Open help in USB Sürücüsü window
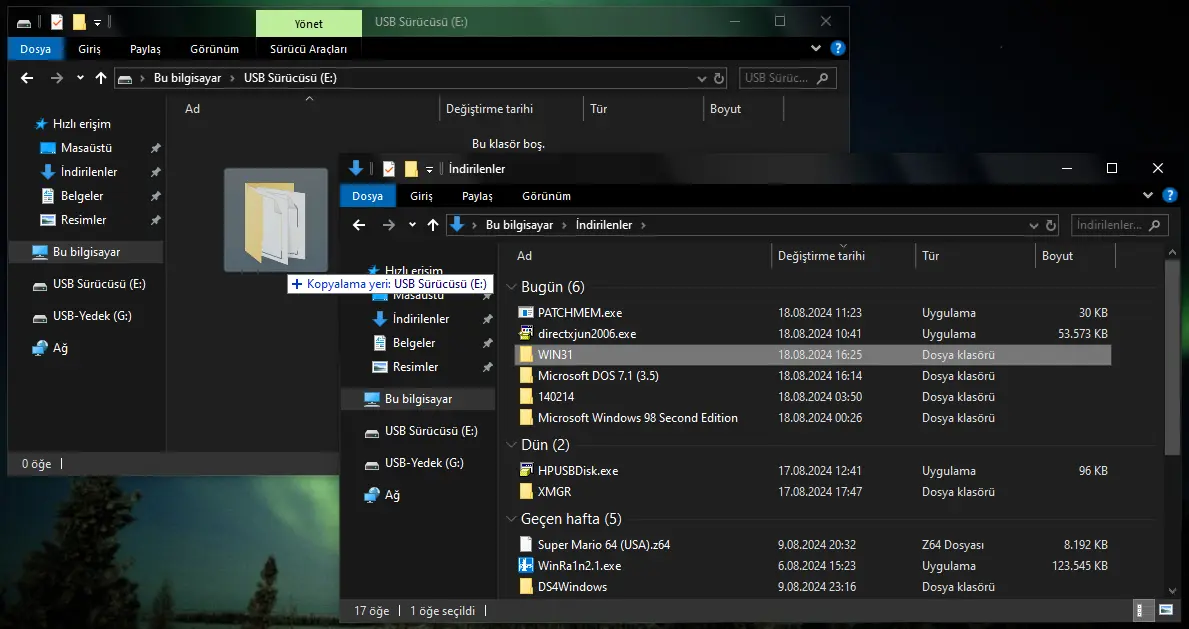The width and height of the screenshot is (1189, 629). [837, 48]
